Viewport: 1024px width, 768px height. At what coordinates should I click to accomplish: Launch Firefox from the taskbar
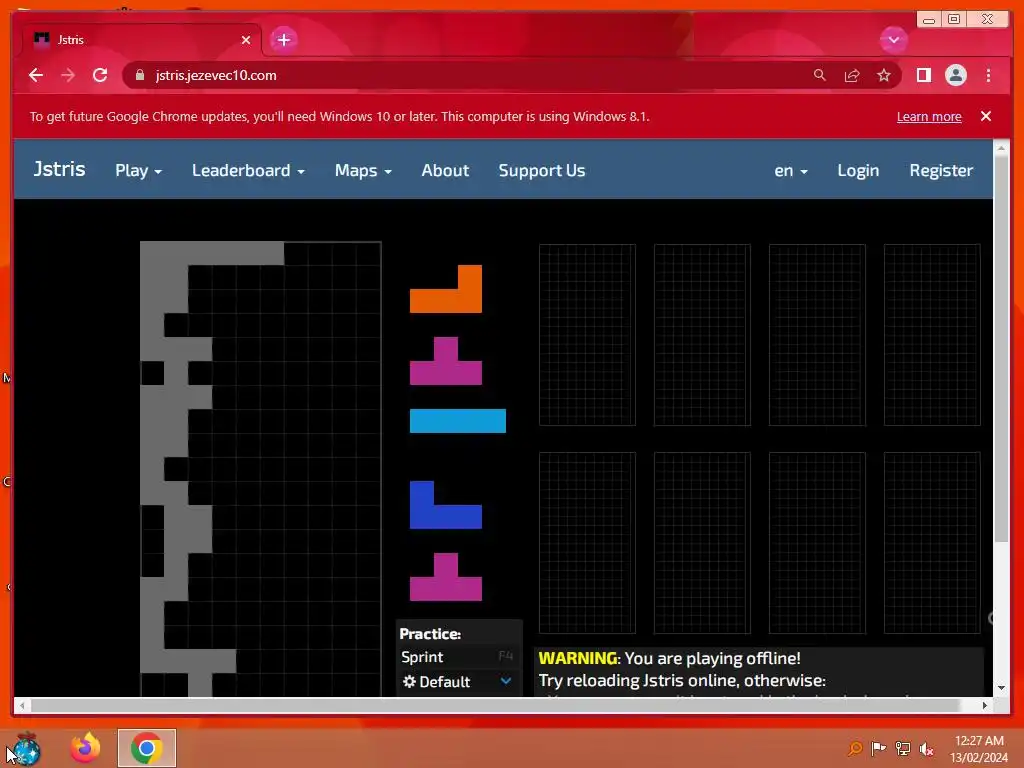point(86,748)
